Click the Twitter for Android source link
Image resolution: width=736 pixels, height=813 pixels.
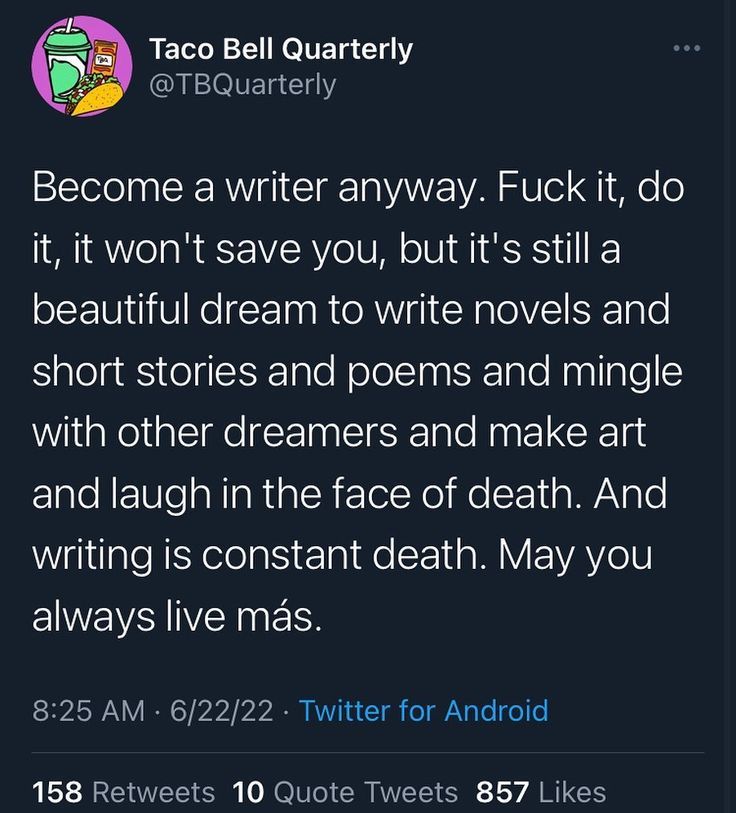[423, 711]
